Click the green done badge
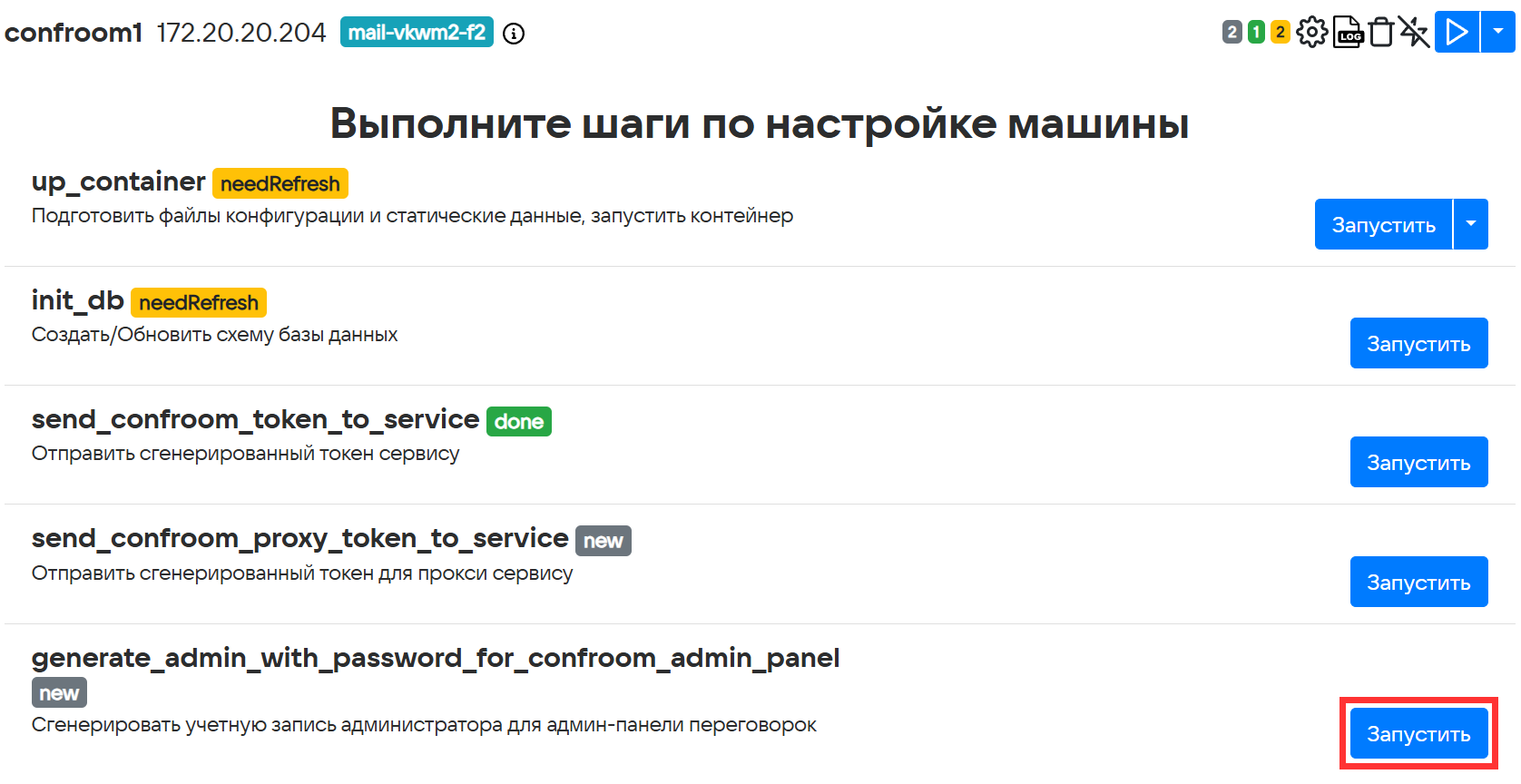Screen dimensions: 1521x784 click(518, 421)
